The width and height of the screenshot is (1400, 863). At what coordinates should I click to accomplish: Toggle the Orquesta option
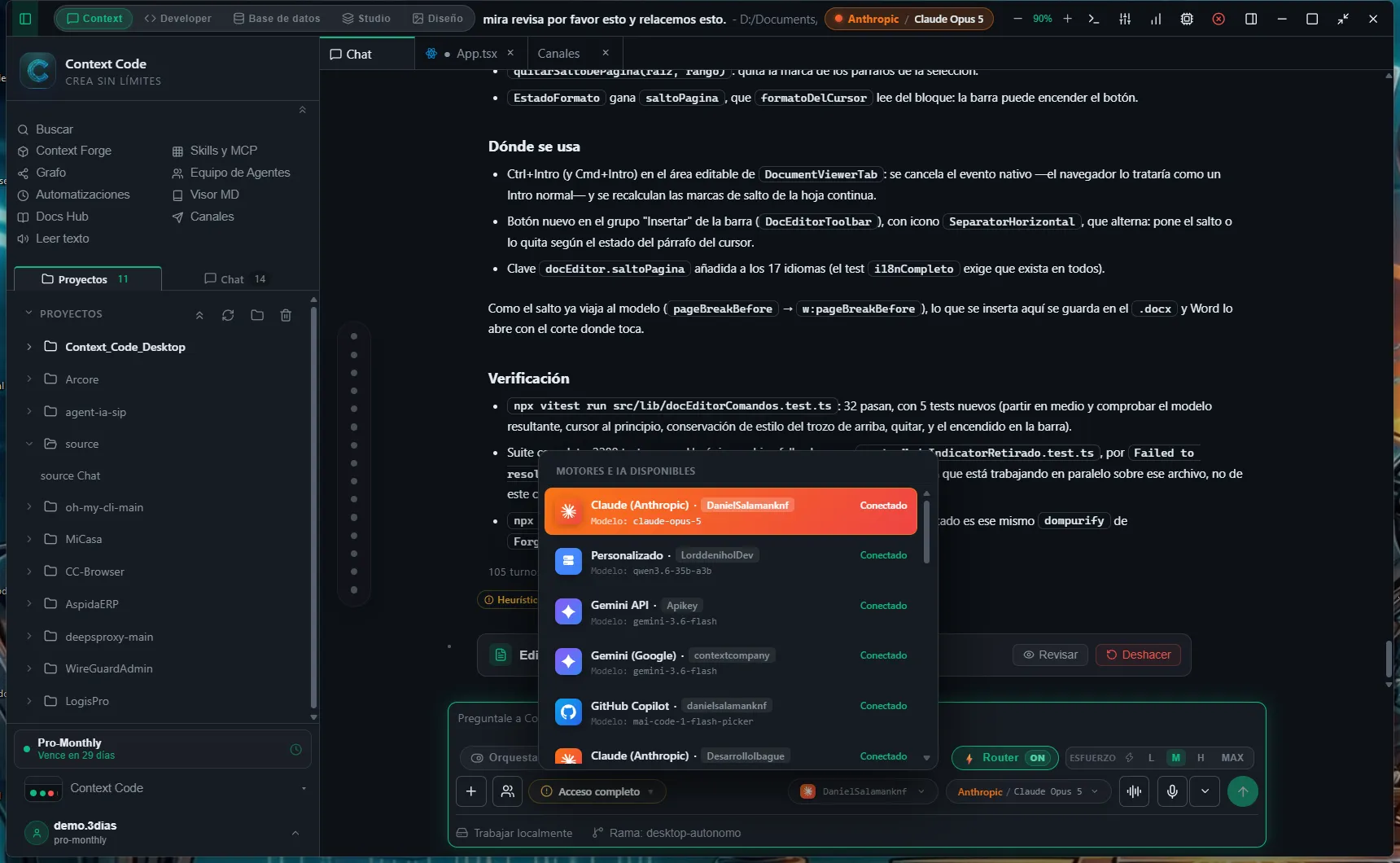tap(504, 758)
